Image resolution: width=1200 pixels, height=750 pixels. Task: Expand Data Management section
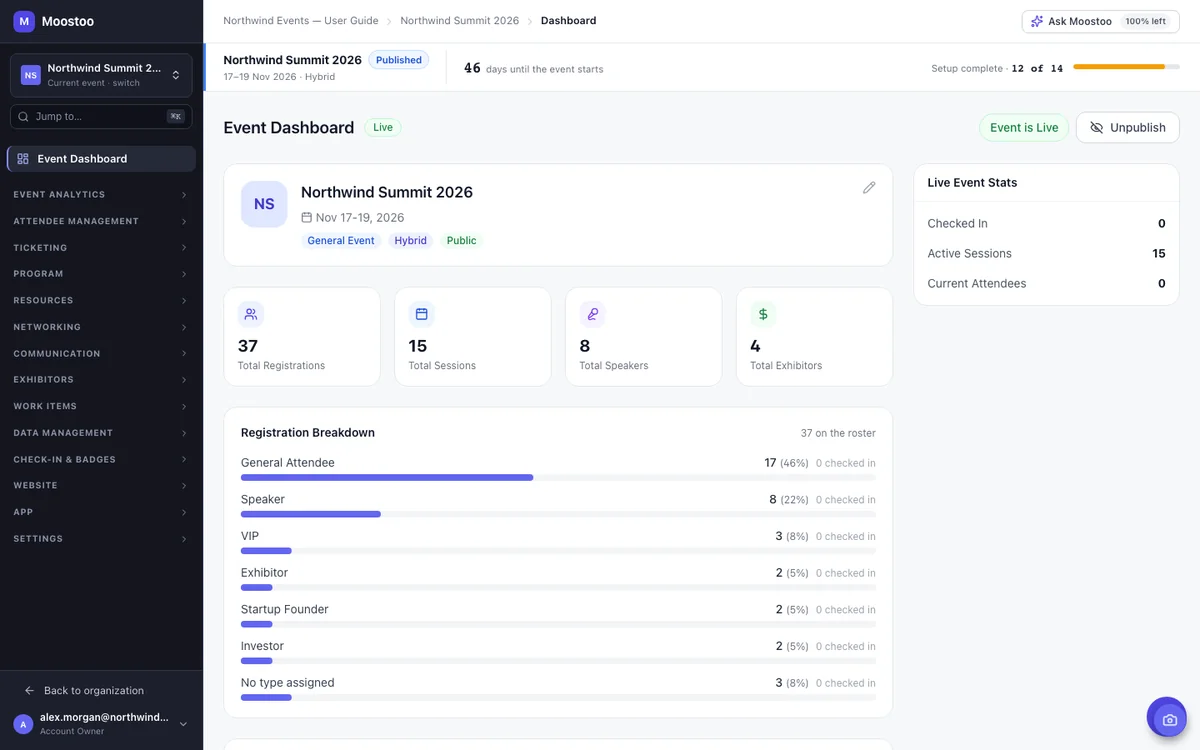click(x=101, y=433)
